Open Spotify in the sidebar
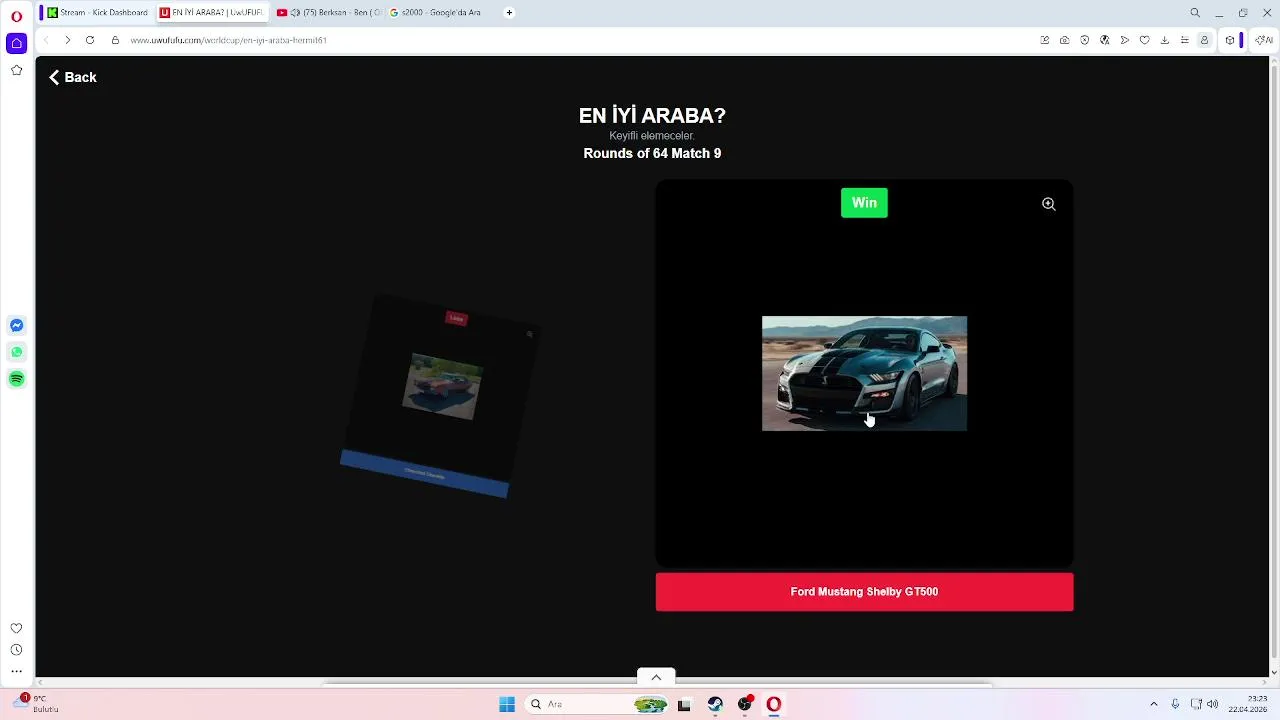The height and width of the screenshot is (720, 1280). point(16,379)
